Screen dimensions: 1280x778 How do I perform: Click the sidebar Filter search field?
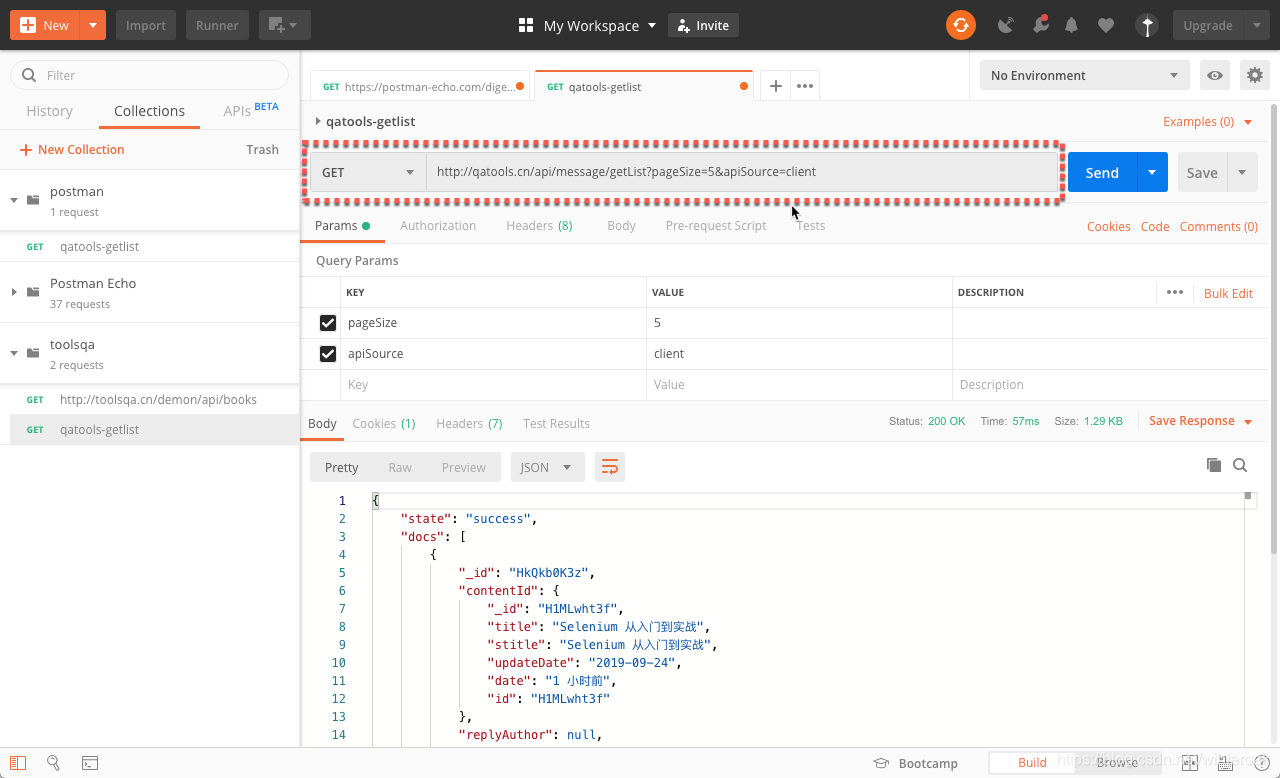tap(149, 75)
